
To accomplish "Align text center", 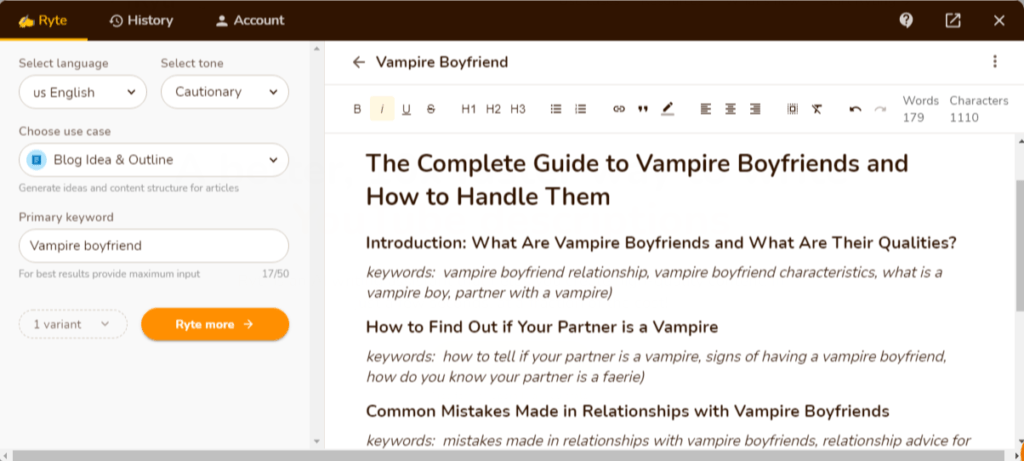I will [x=730, y=109].
